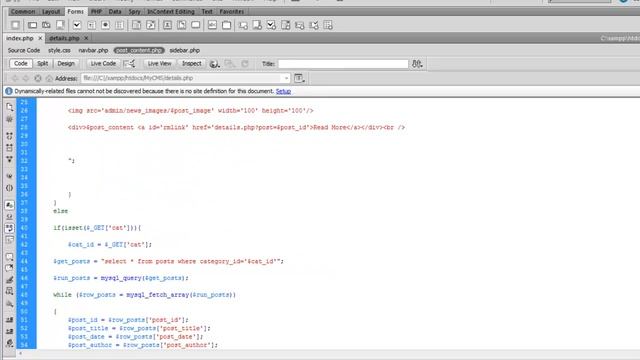Insert a Jump Menu element
The image size is (640, 360).
pos(151,25)
